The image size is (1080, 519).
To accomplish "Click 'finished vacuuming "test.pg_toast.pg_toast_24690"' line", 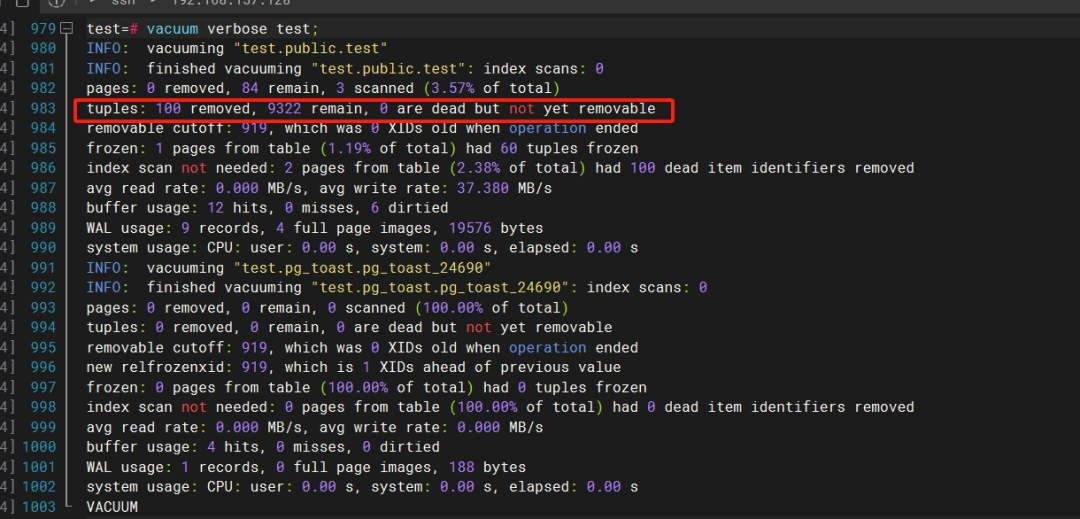I will pyautogui.click(x=397, y=288).
